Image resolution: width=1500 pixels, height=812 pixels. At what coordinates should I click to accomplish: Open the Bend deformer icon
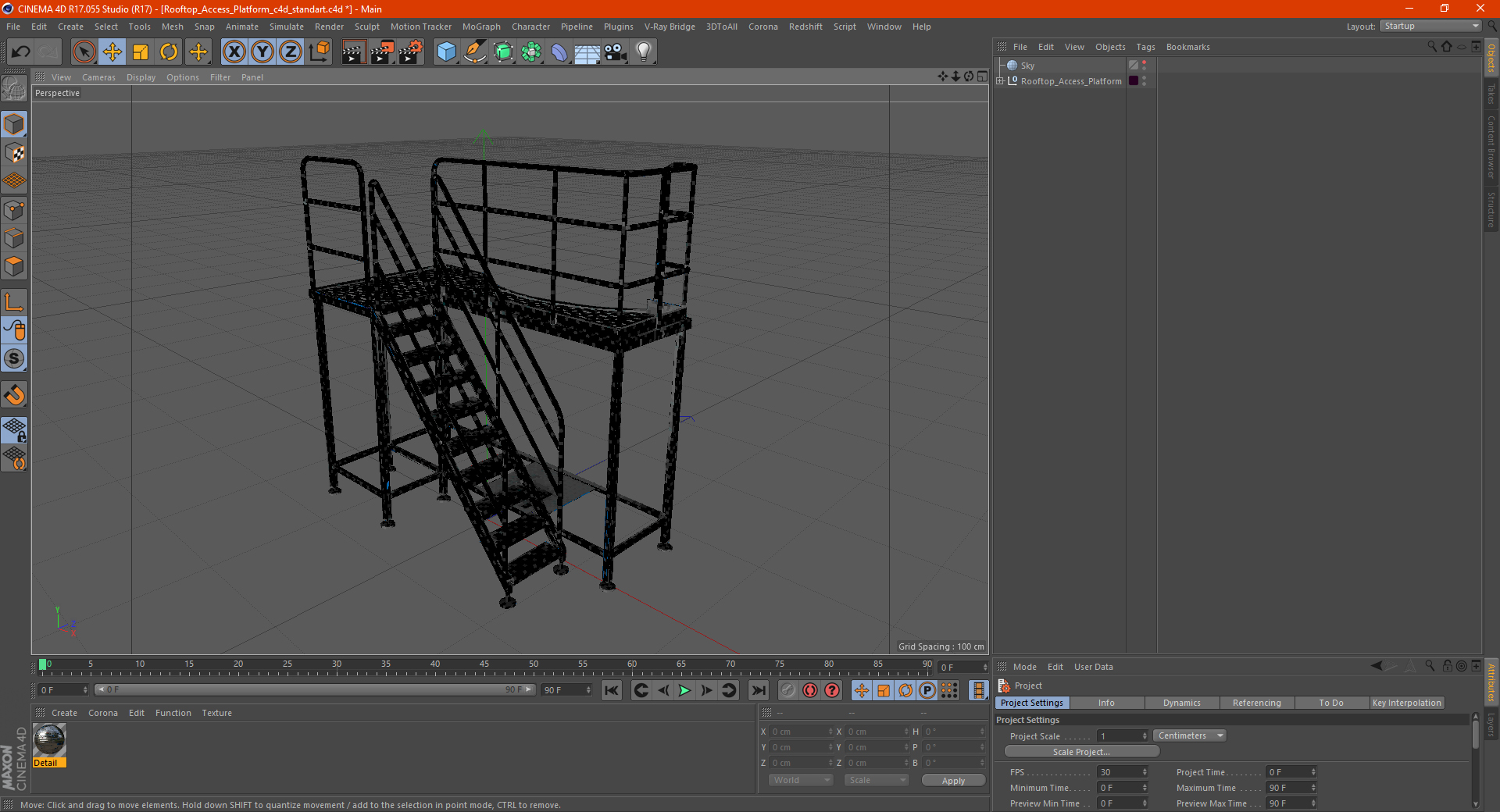tap(559, 52)
